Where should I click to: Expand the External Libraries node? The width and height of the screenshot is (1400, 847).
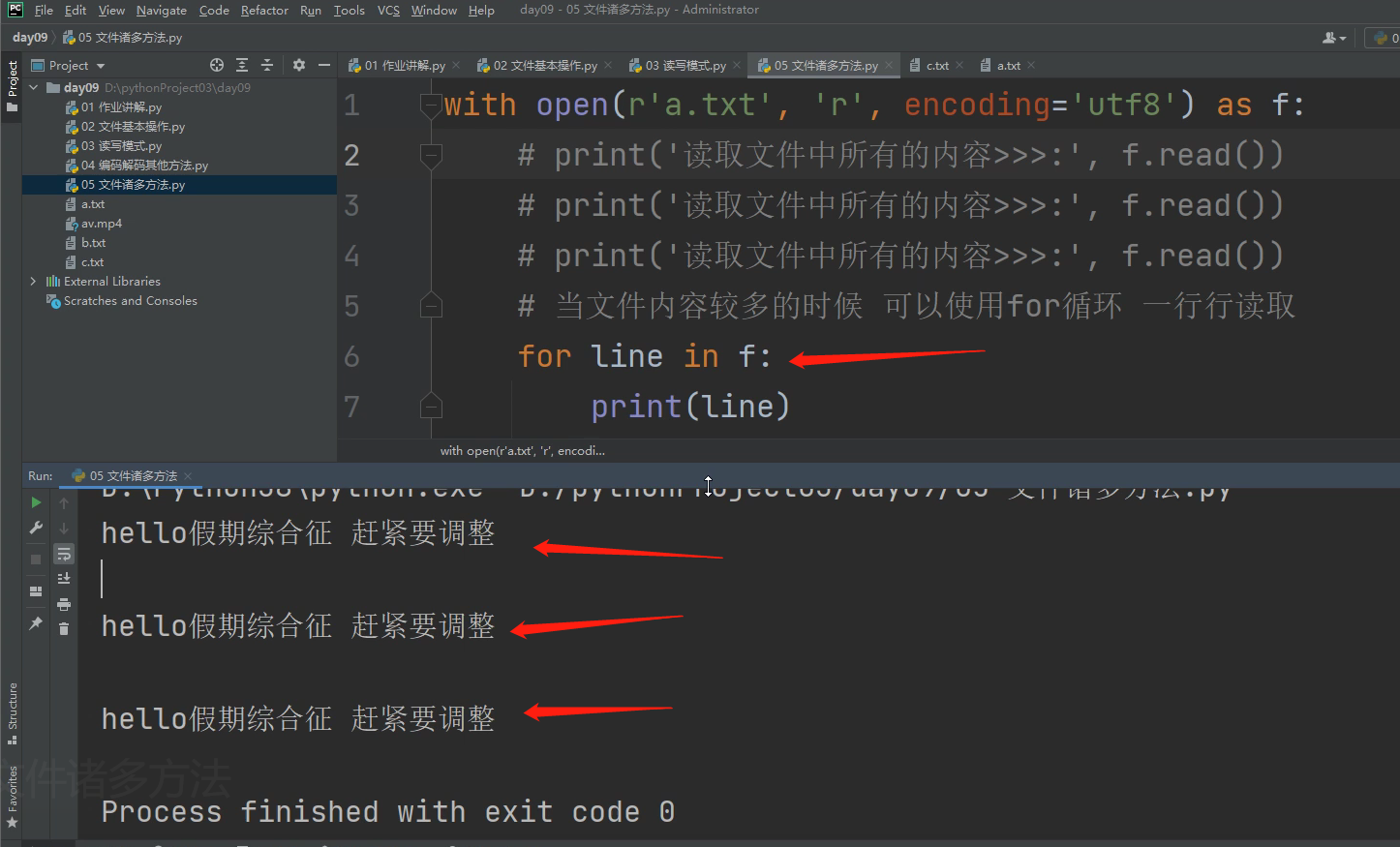pos(34,281)
